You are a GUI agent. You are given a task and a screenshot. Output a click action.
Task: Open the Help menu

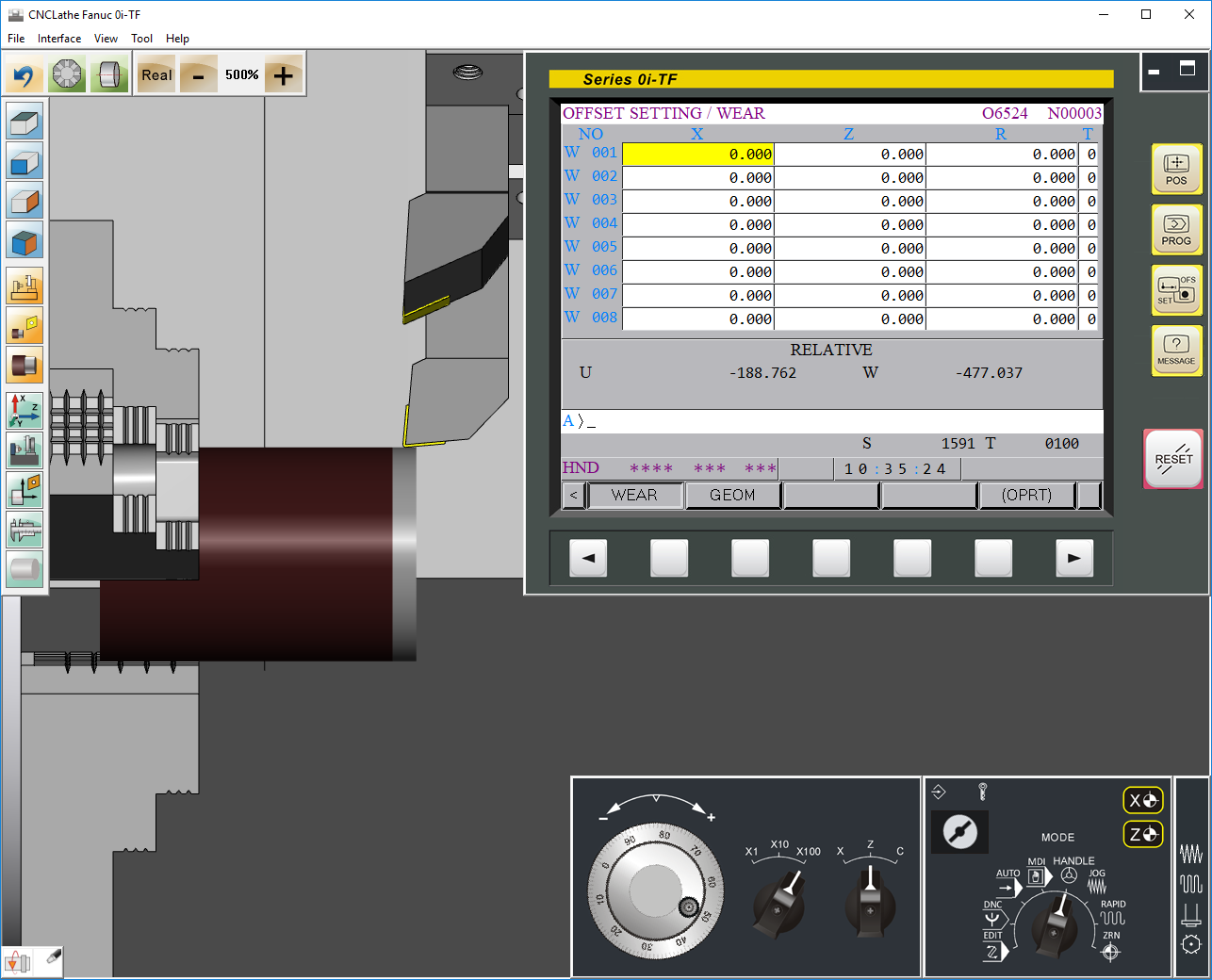(177, 39)
